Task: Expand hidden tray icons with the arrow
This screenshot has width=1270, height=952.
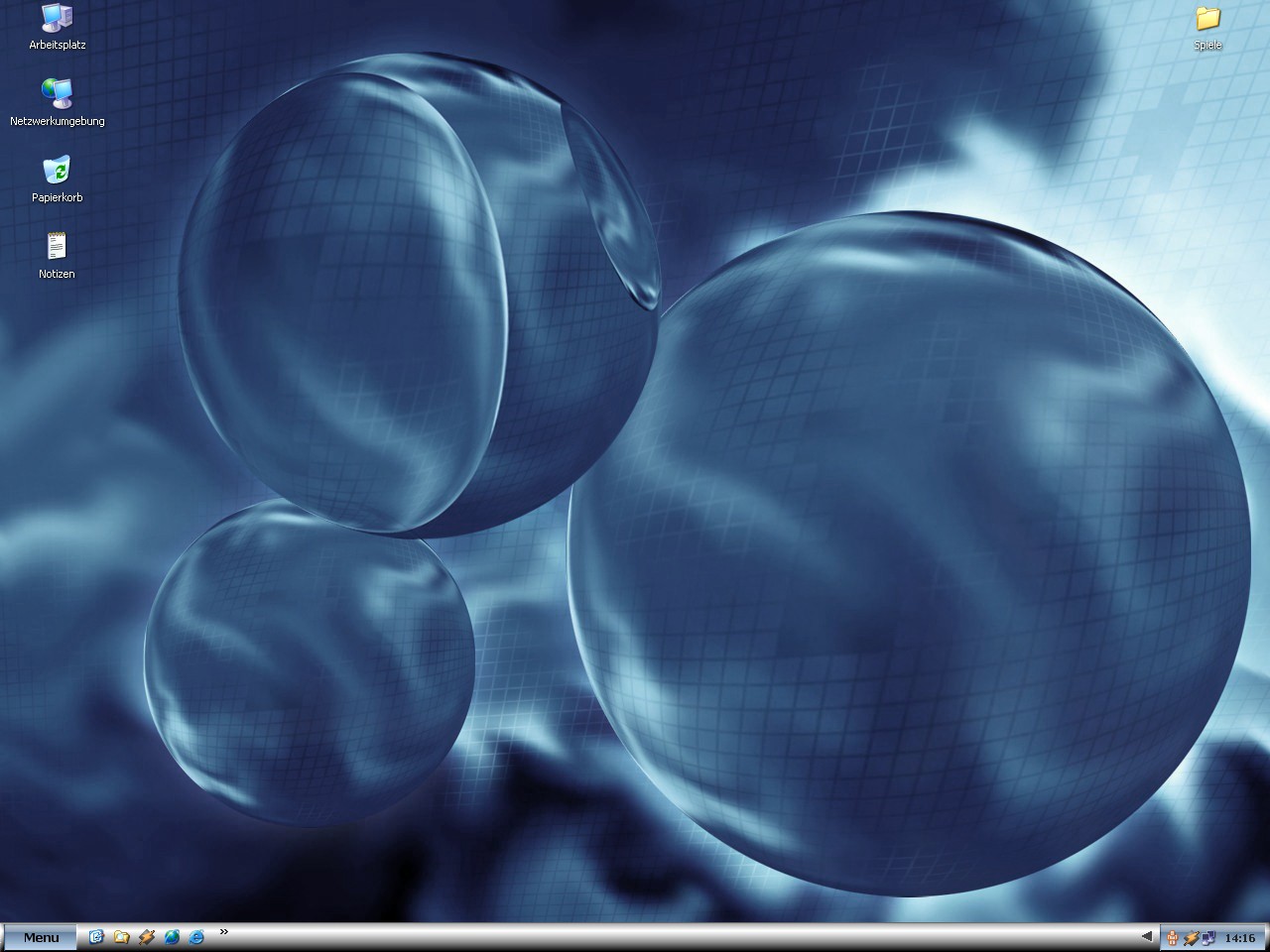Action: click(1148, 936)
